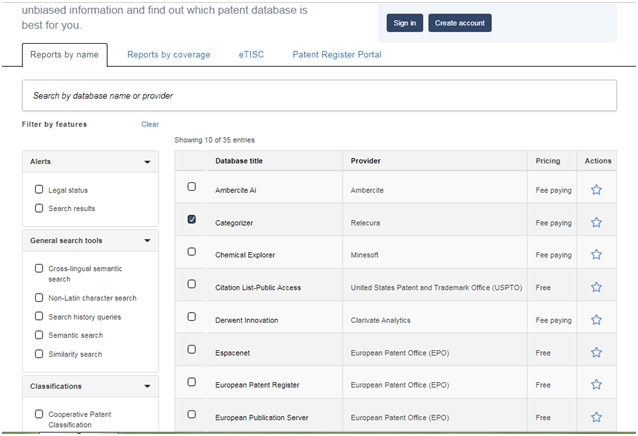Open the eTISC tab
The height and width of the screenshot is (436, 638).
pyautogui.click(x=251, y=54)
